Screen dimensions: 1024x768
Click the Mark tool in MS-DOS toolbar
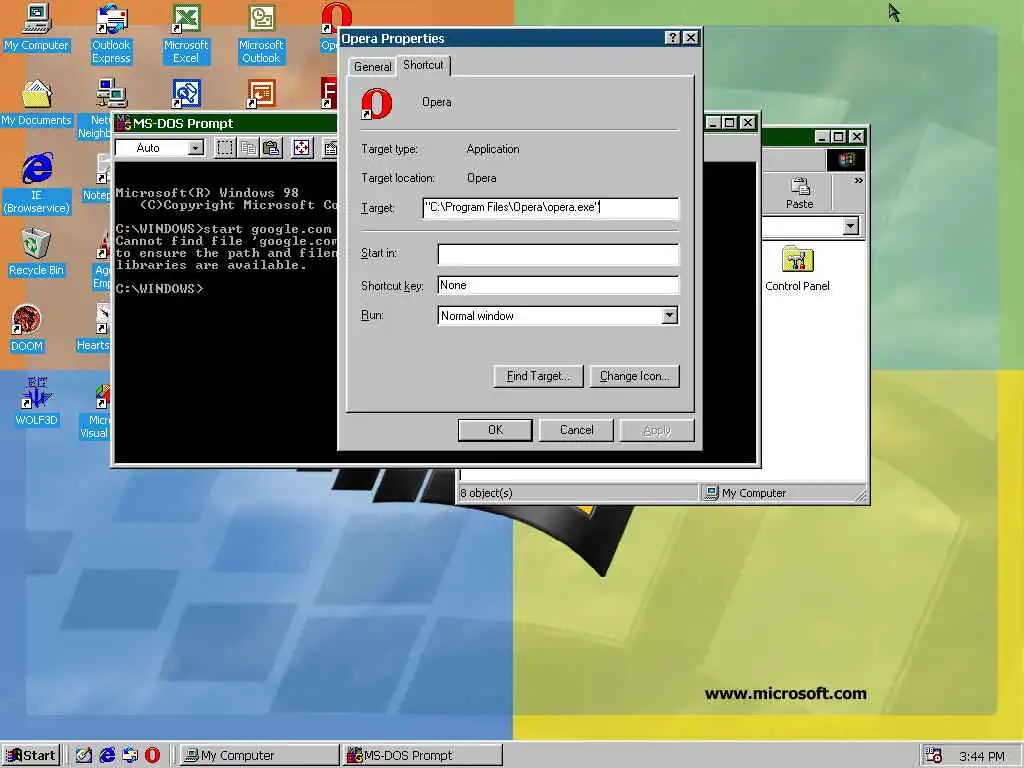tap(225, 148)
